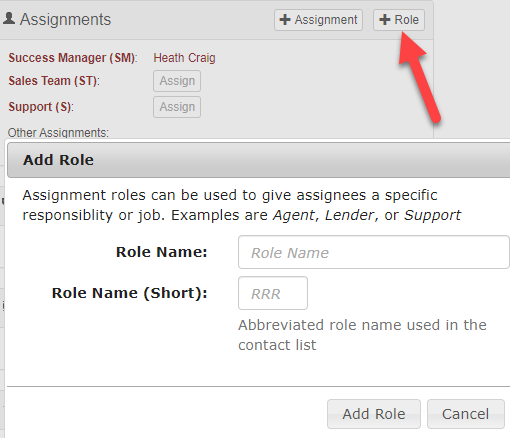
Task: Select the Success Manager (SM) label
Action: tap(73, 58)
